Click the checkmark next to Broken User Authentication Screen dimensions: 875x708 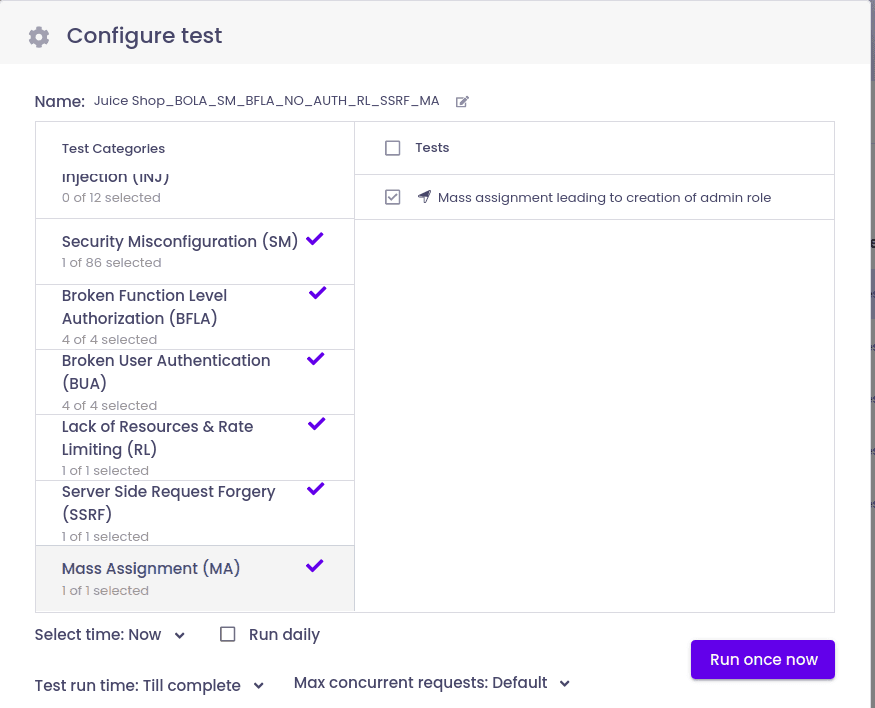(315, 358)
